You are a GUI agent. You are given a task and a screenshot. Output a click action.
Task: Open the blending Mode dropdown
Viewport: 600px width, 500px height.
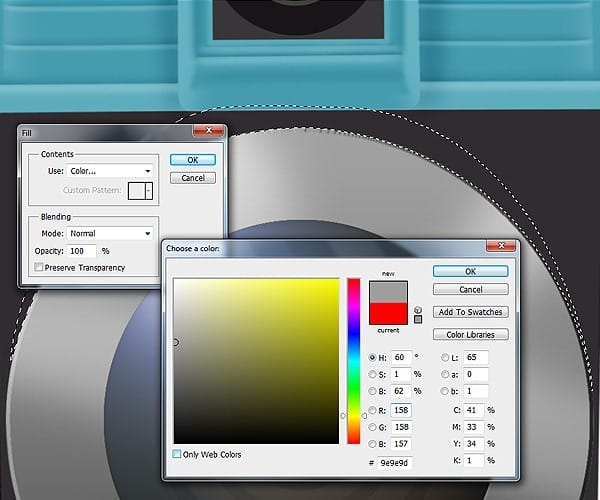click(110, 233)
